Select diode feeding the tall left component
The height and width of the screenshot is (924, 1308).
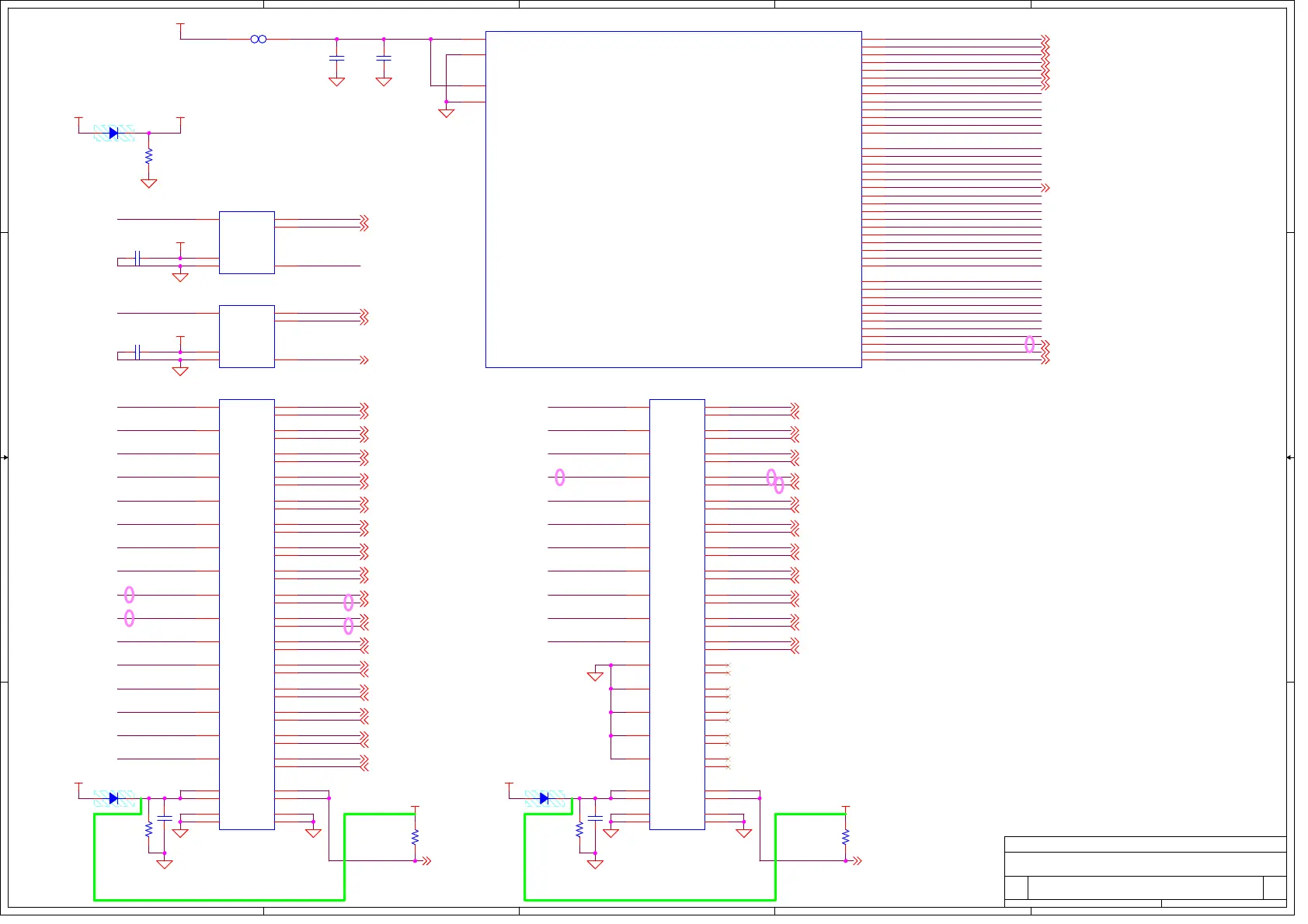pos(114,798)
